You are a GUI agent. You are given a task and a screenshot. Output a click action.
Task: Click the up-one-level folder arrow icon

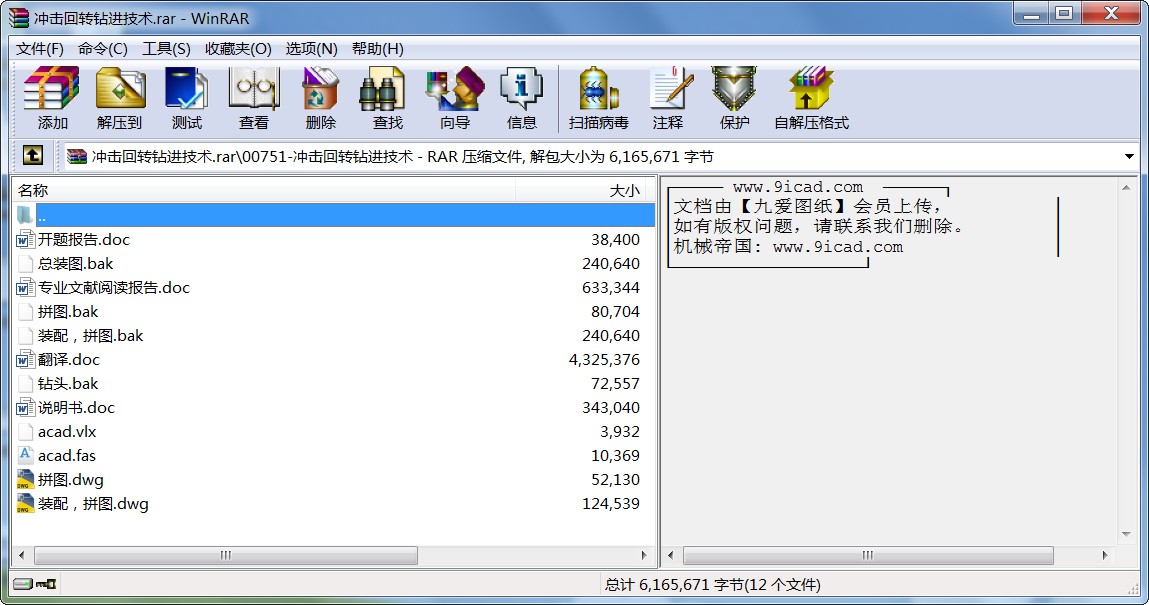click(x=33, y=156)
